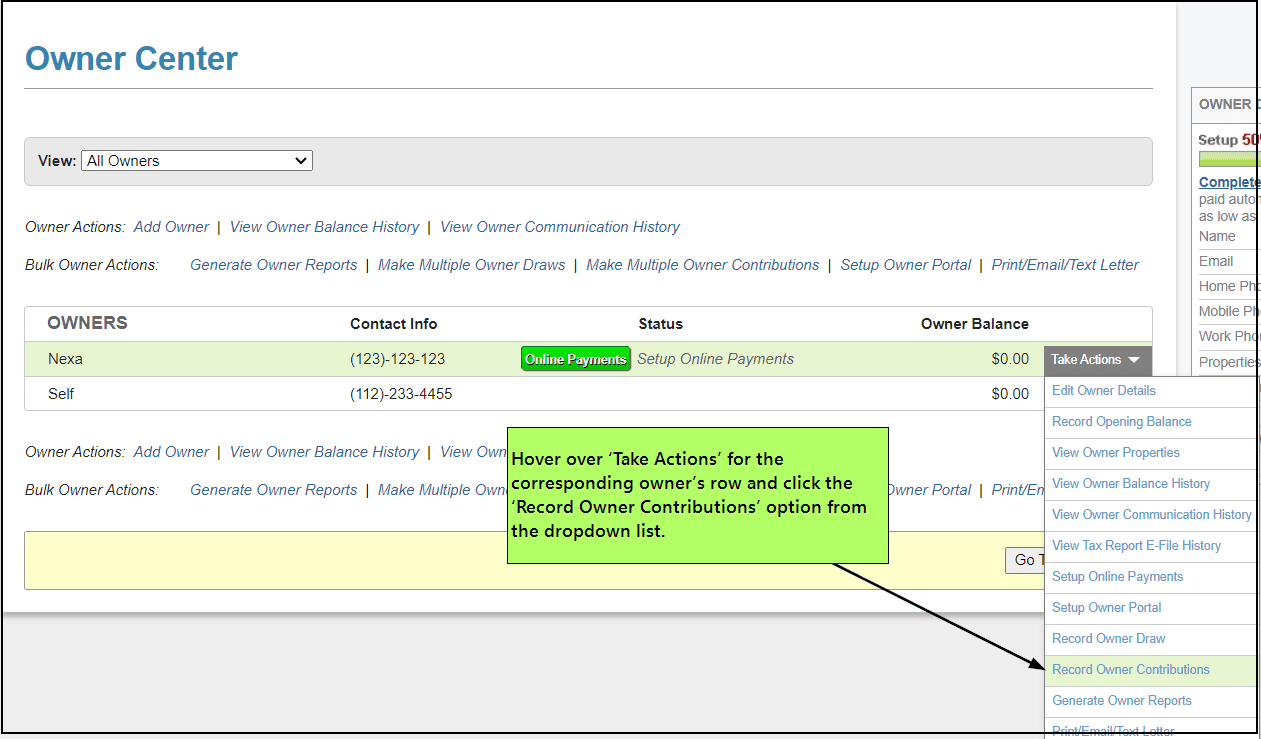This screenshot has width=1261, height=739.
Task: Open View Owner Communication History in dropdown menu
Action: 1151,515
